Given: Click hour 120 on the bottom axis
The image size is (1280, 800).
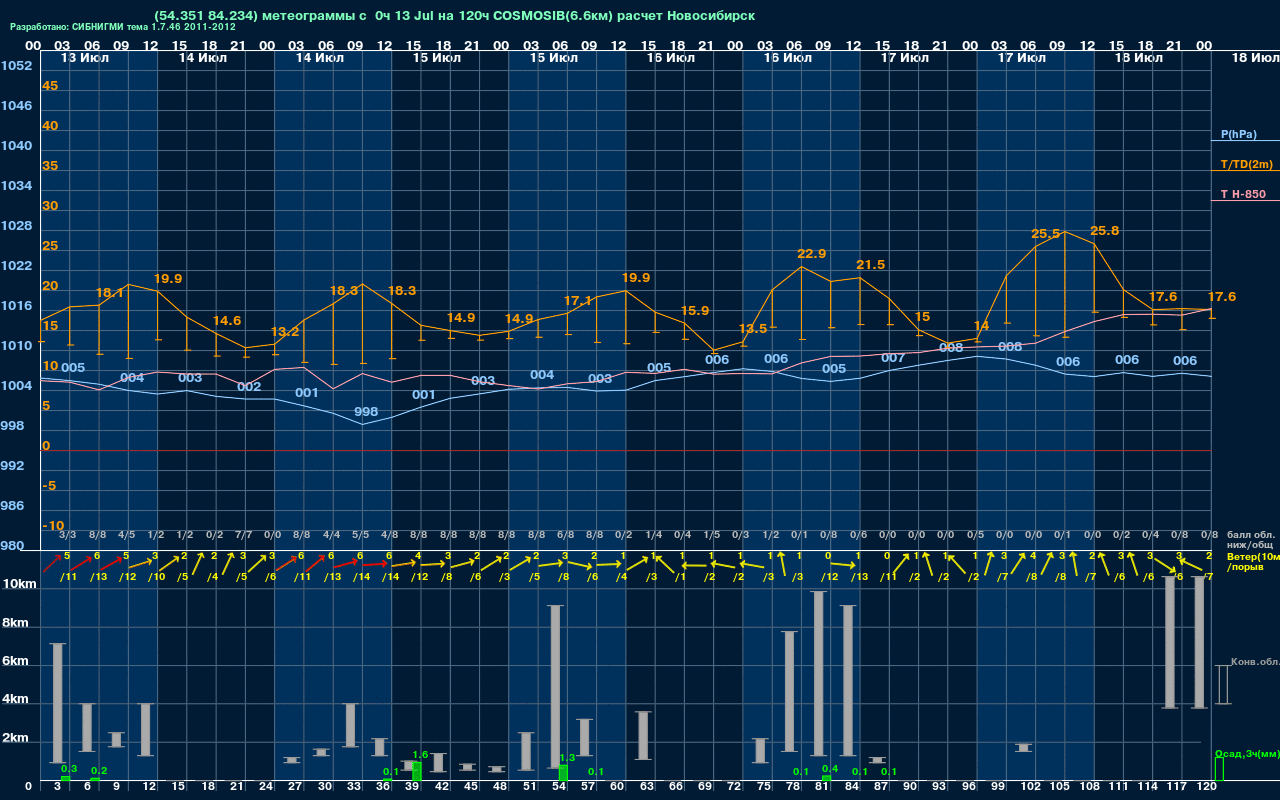Looking at the screenshot, I should (x=1206, y=788).
